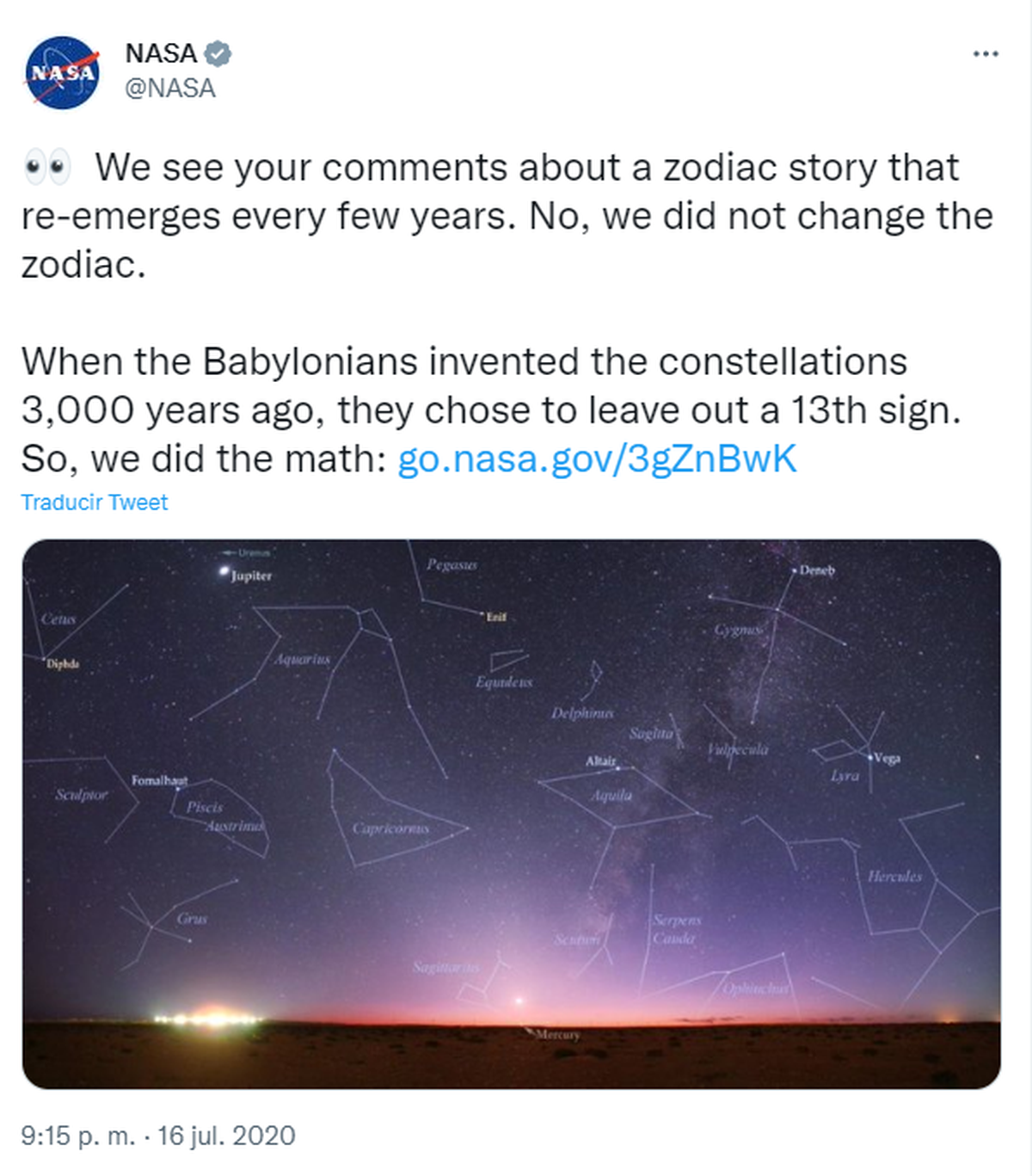Image resolution: width=1032 pixels, height=1176 pixels.
Task: Click Traducir Tweet to translate
Action: tap(95, 502)
